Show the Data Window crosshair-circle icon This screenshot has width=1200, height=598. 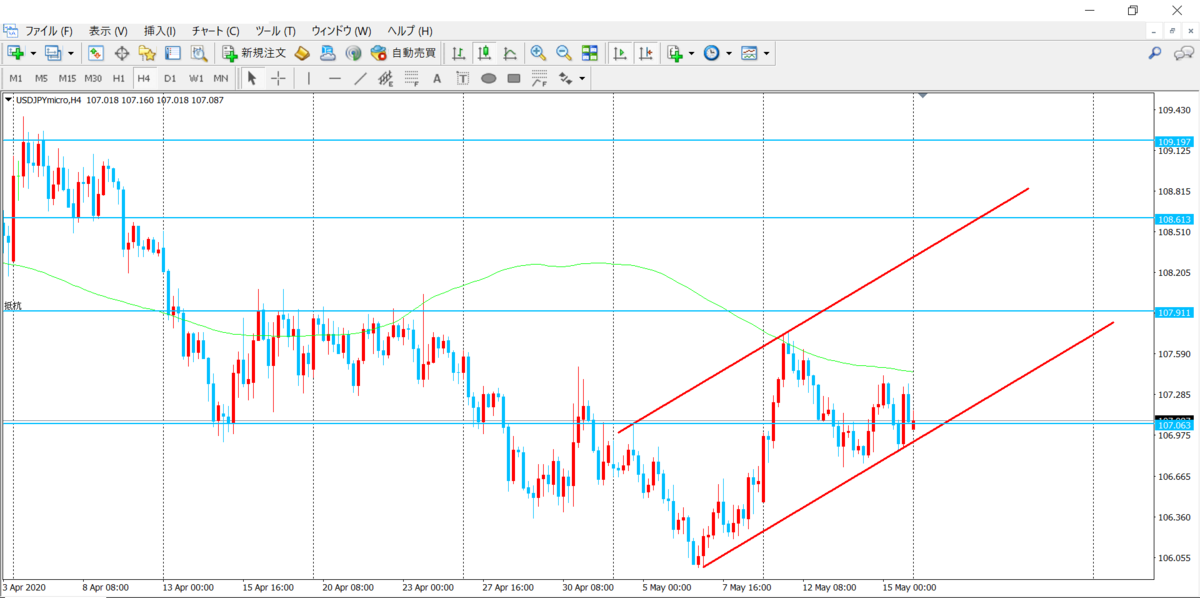122,53
